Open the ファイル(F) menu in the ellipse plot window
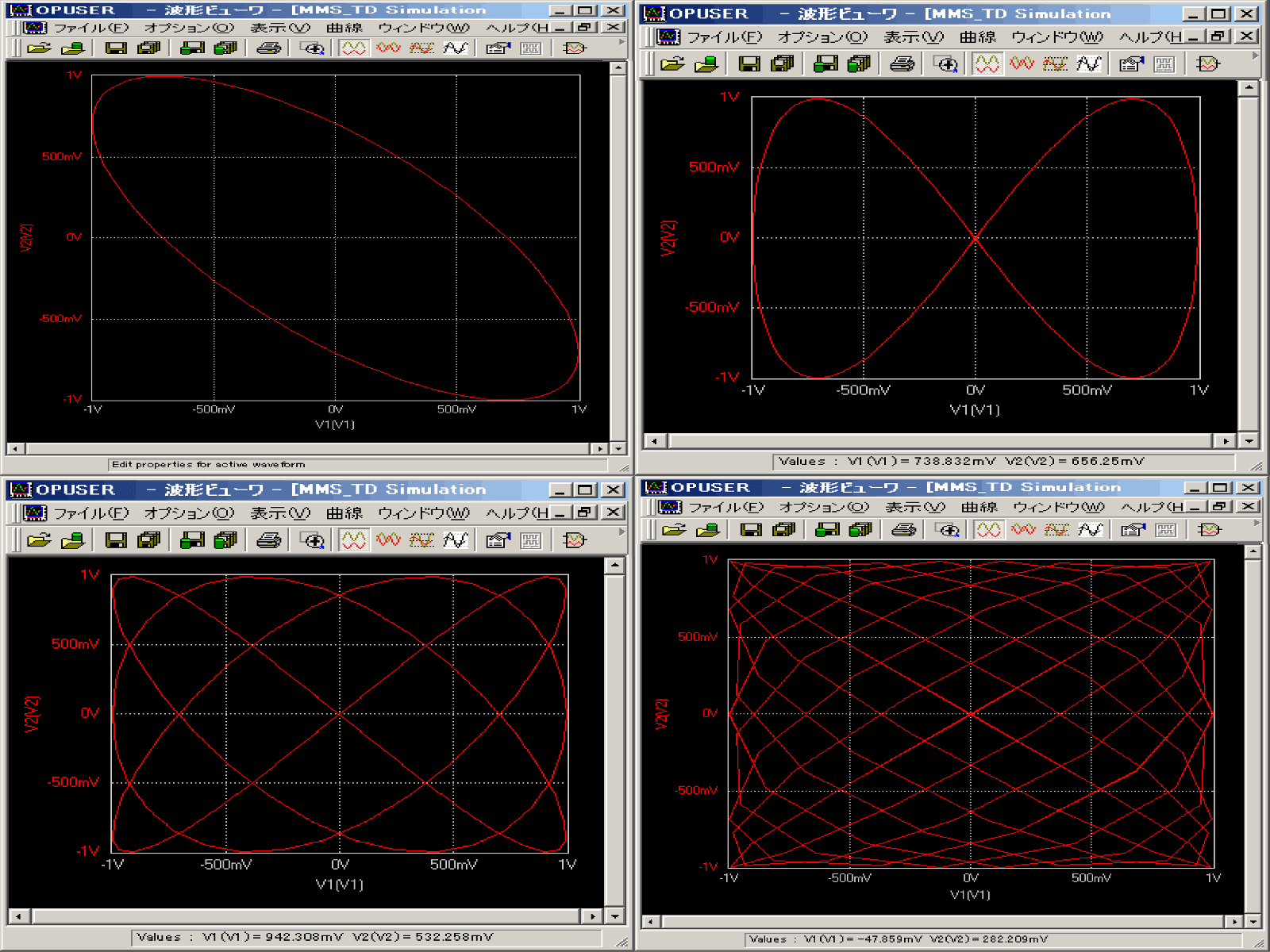 pyautogui.click(x=91, y=28)
